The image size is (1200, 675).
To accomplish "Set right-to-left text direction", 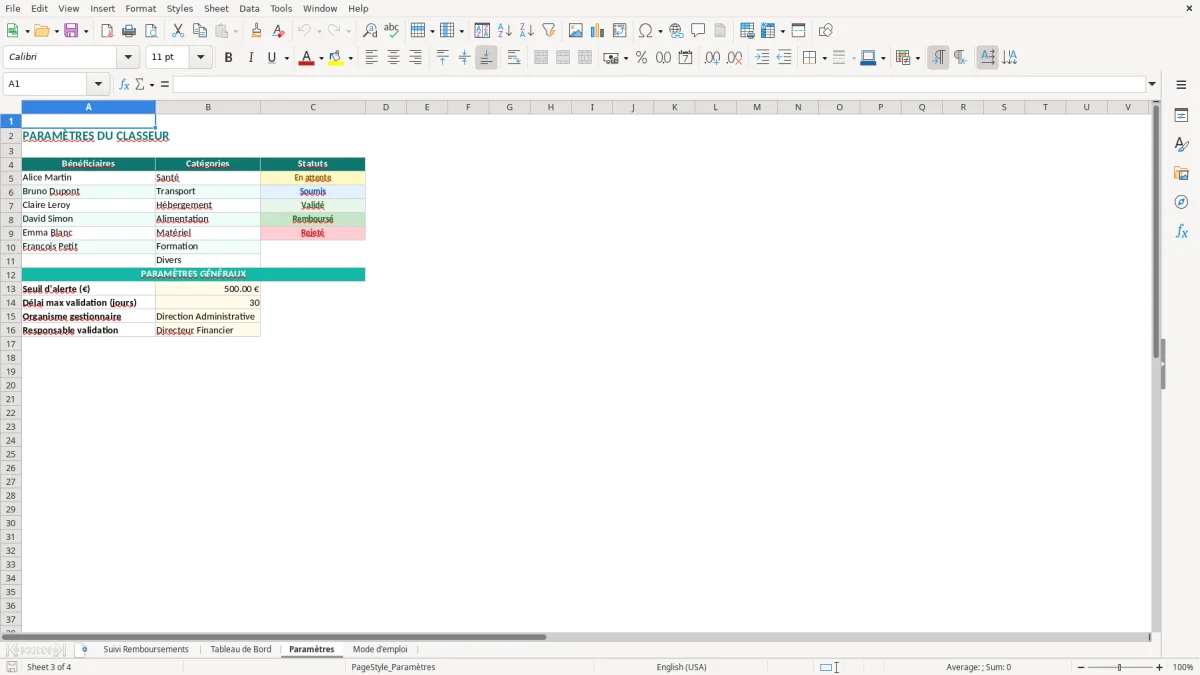I will (x=960, y=58).
